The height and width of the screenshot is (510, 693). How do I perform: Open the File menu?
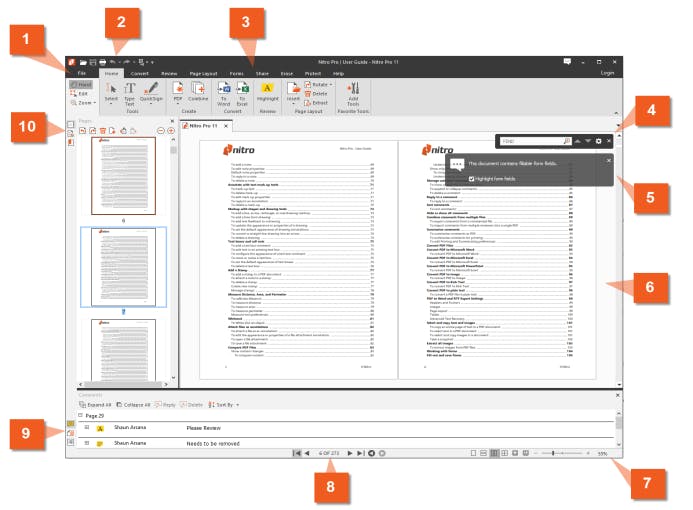(x=82, y=73)
